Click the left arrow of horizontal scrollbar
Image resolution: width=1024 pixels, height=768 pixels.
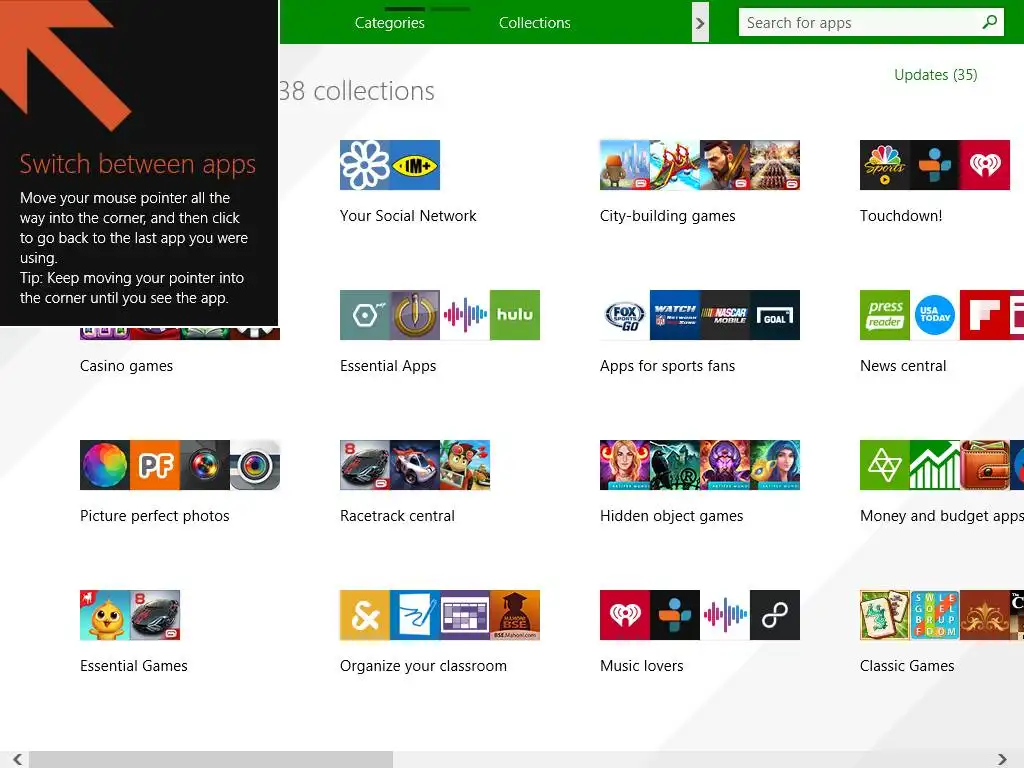[17, 759]
